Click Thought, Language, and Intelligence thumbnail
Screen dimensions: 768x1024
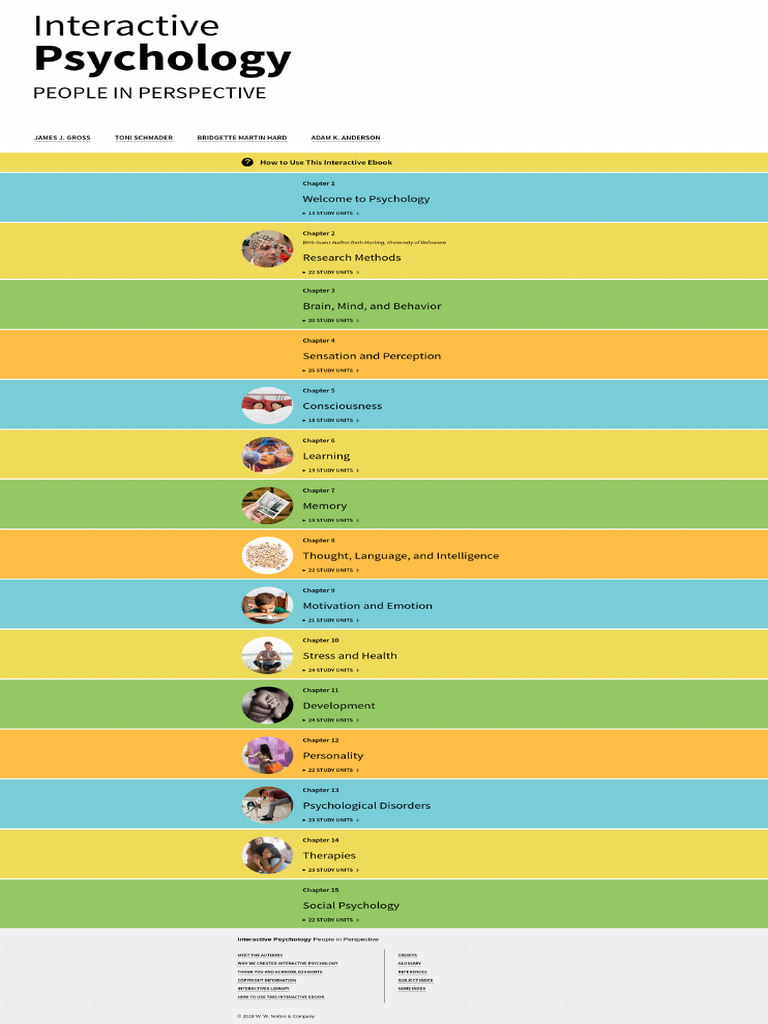click(x=267, y=555)
